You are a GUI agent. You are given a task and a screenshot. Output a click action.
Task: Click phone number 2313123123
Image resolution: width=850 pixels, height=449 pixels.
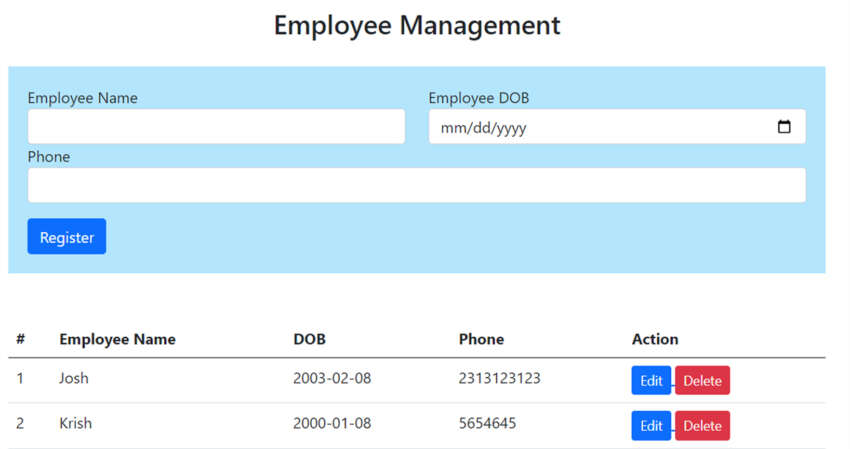[x=500, y=378]
